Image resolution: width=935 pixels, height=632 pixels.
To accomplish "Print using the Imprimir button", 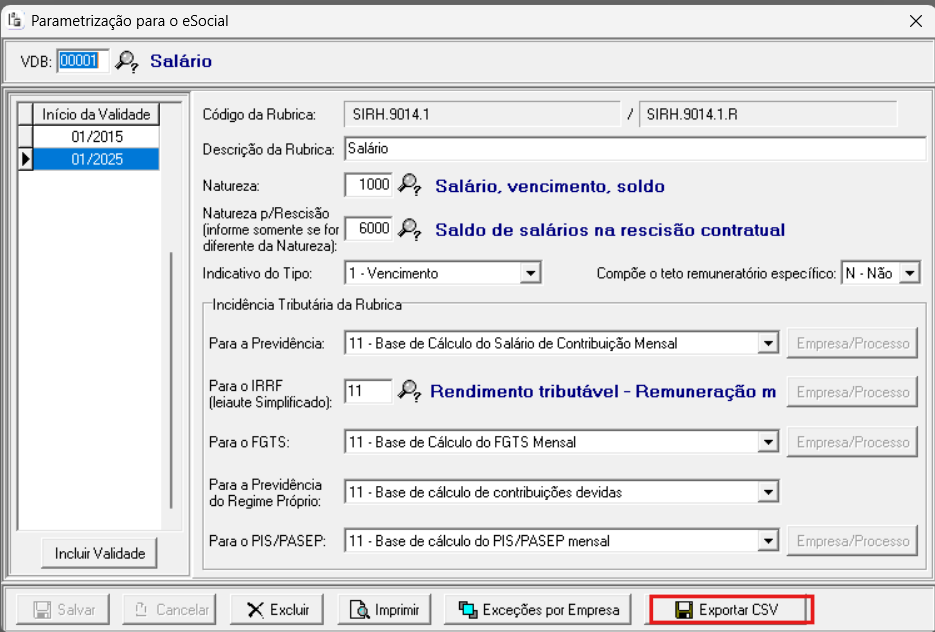I will pos(383,609).
